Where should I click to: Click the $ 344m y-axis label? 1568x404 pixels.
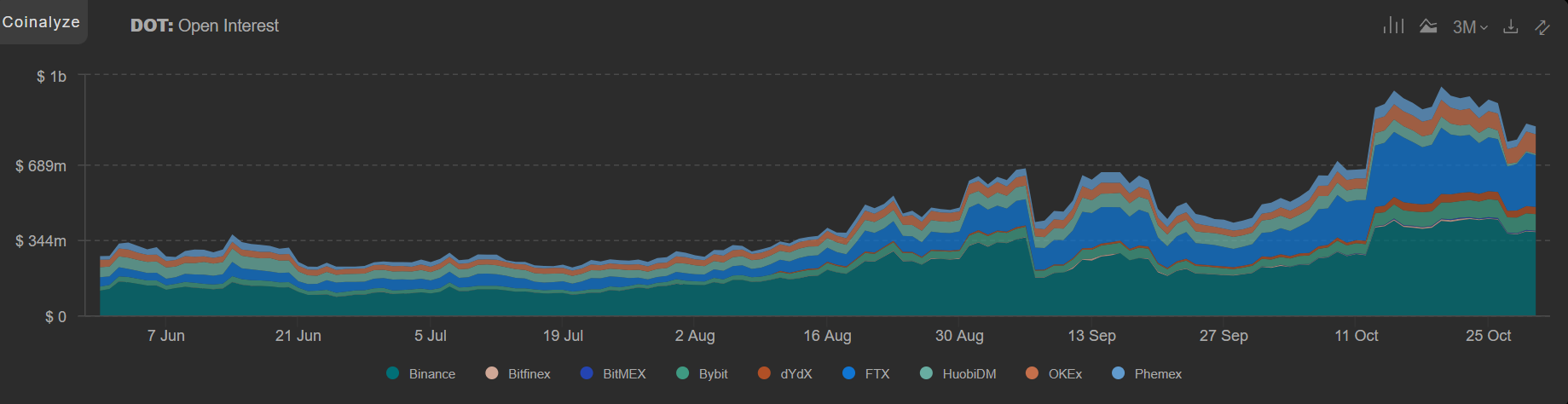[x=41, y=241]
